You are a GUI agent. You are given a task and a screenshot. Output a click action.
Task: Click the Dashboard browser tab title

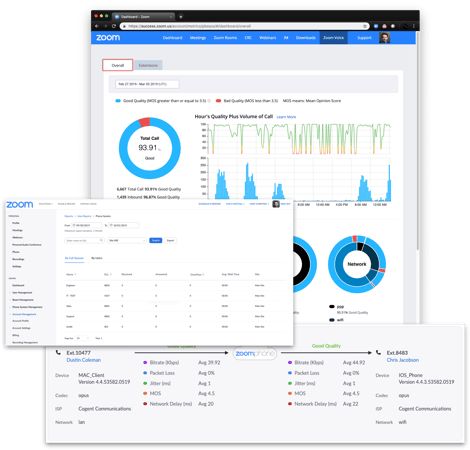(x=135, y=16)
